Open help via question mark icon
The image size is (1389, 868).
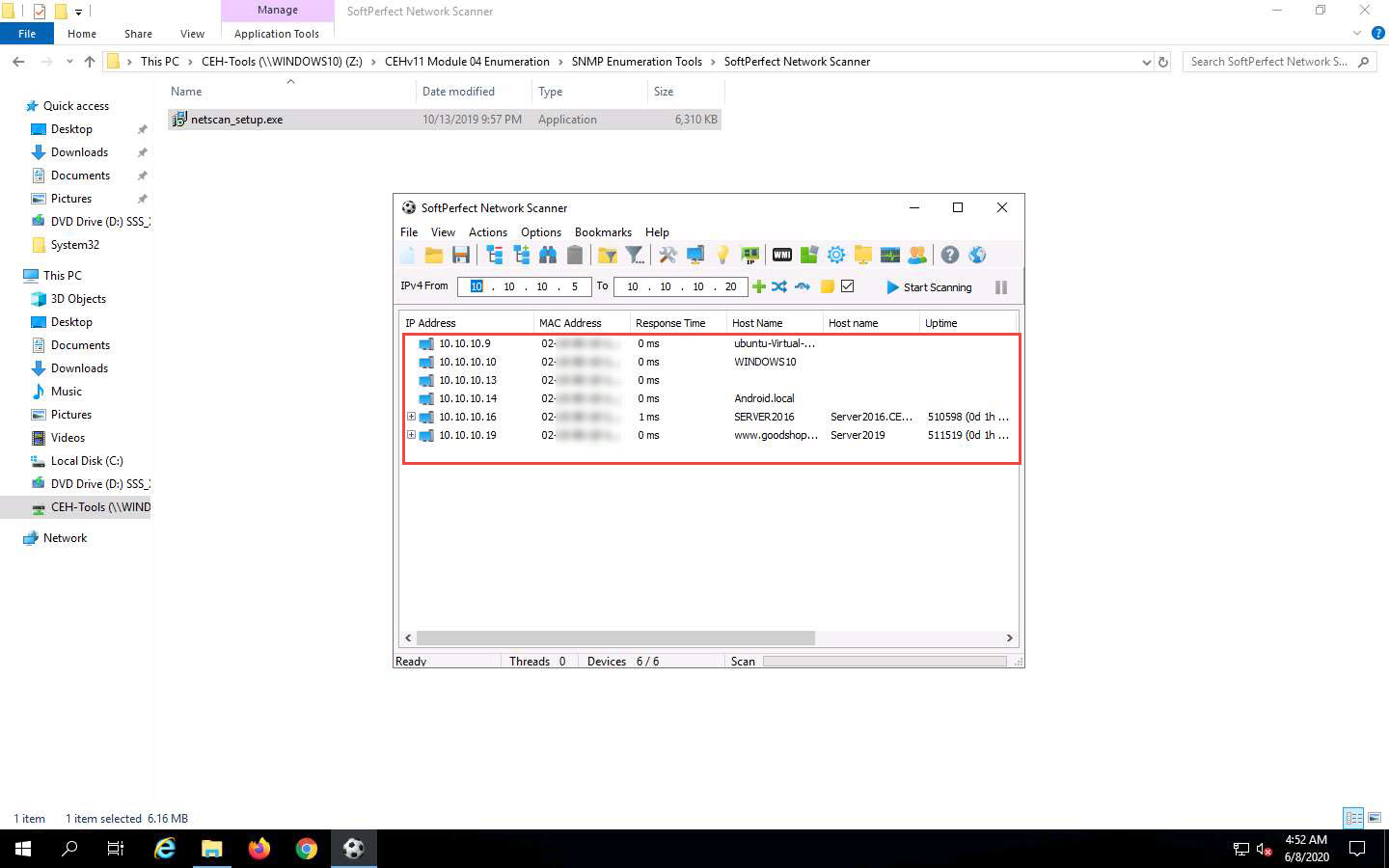point(950,256)
